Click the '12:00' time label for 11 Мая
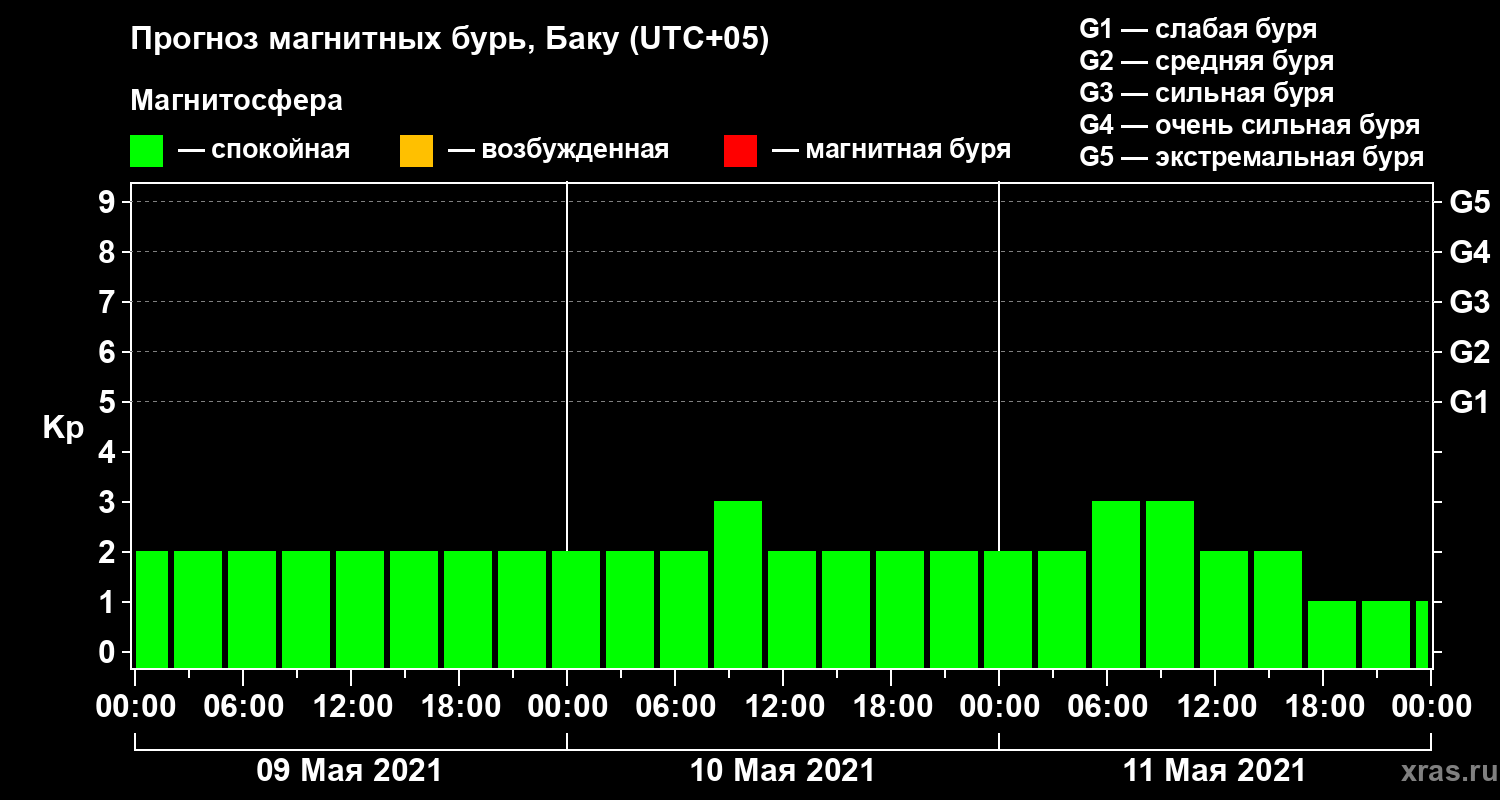The height and width of the screenshot is (800, 1500). tap(1216, 706)
